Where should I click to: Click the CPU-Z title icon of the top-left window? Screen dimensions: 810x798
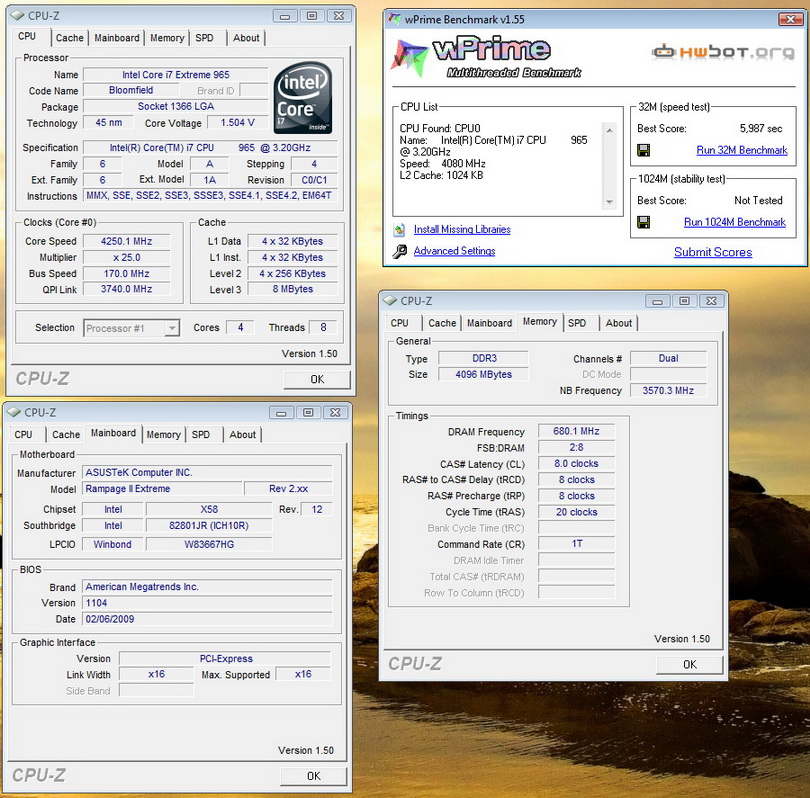pos(18,15)
